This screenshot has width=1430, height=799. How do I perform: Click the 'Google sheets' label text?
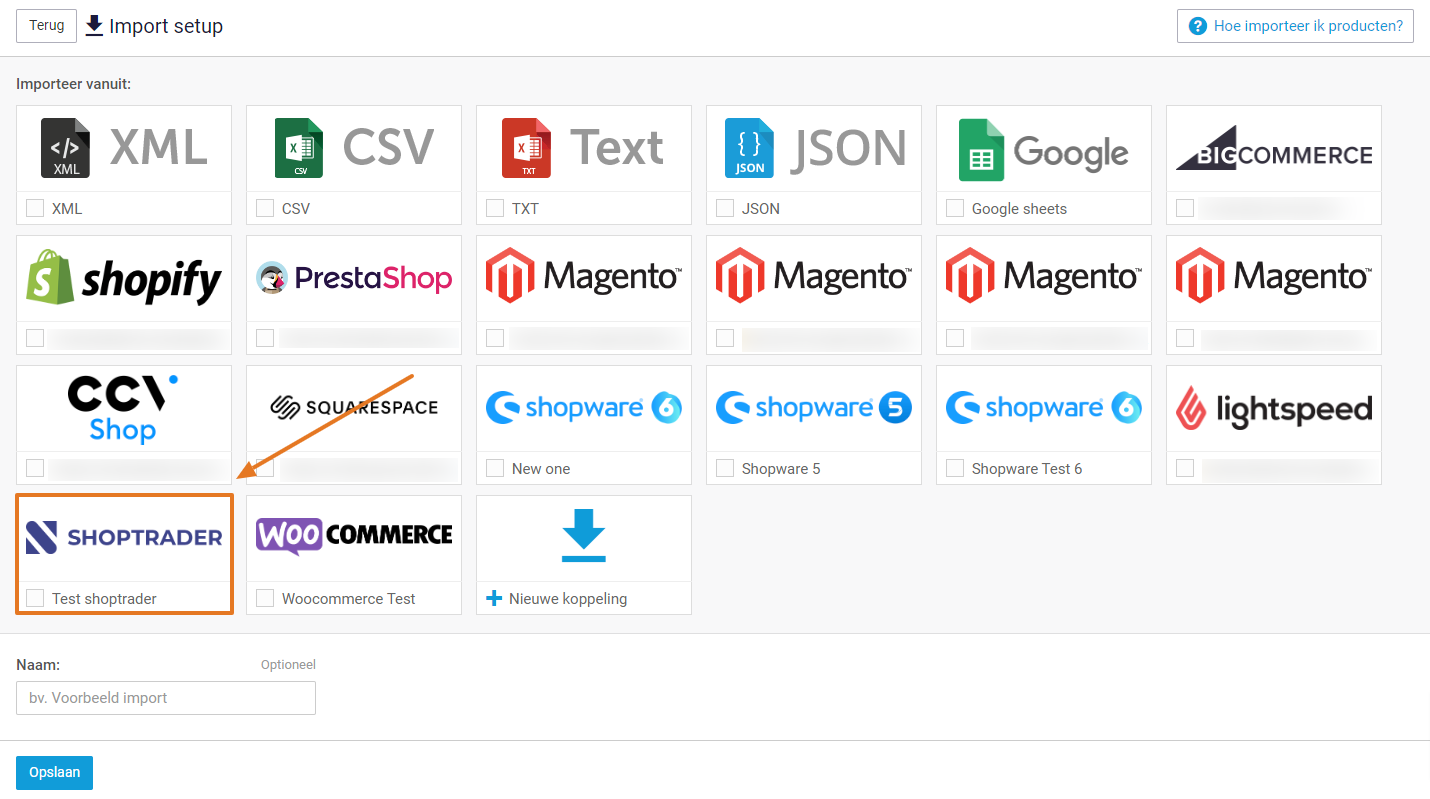[1019, 209]
